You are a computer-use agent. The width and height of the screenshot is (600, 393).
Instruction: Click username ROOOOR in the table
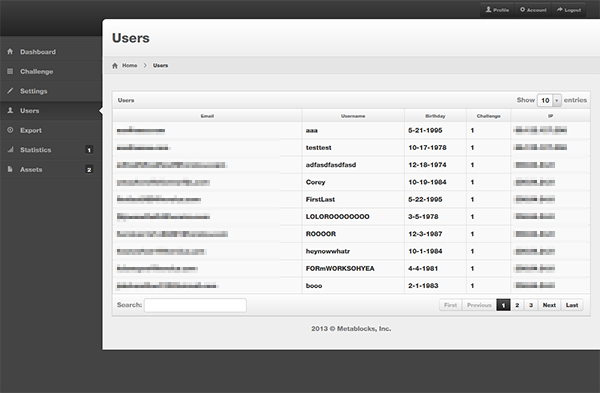pyautogui.click(x=321, y=234)
